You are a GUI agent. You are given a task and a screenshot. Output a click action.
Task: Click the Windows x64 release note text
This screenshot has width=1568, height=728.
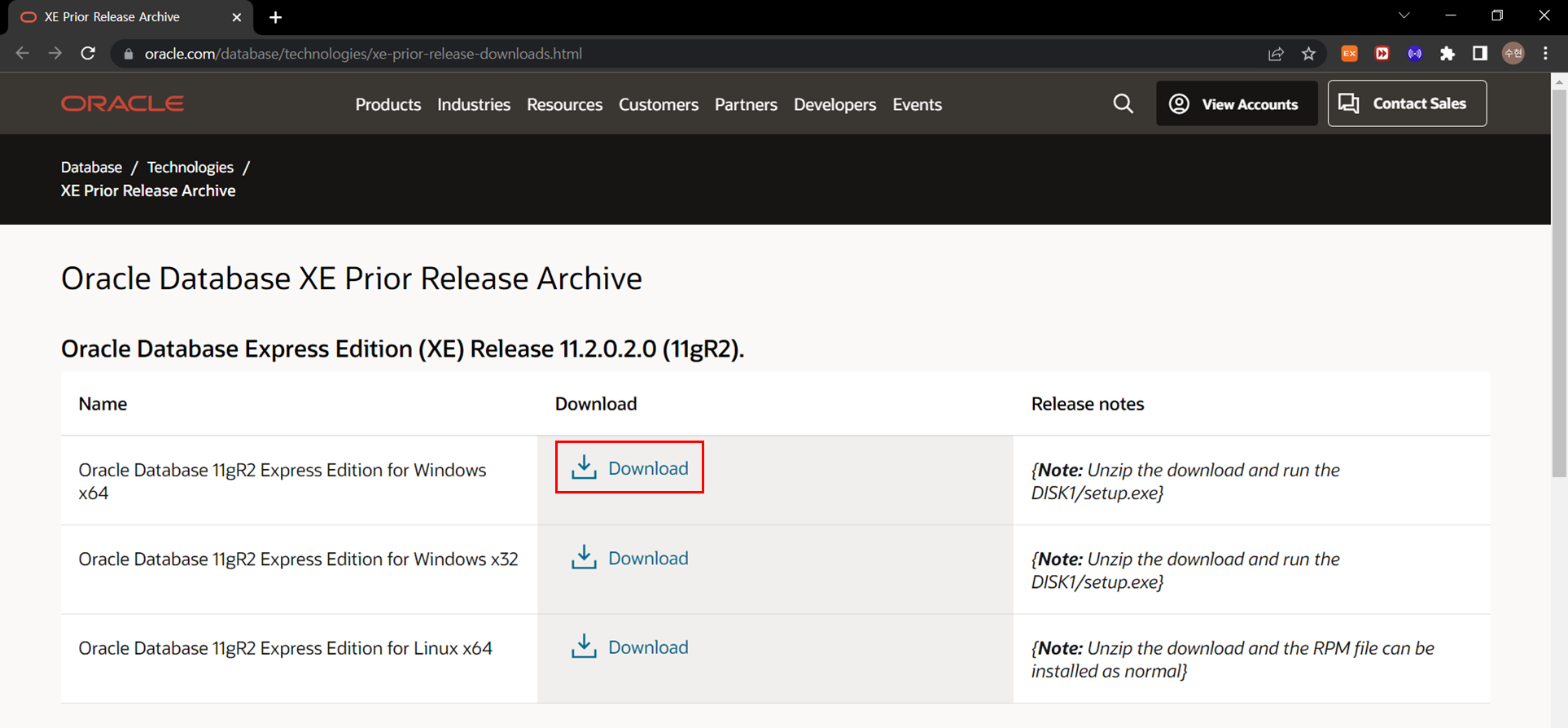1185,481
